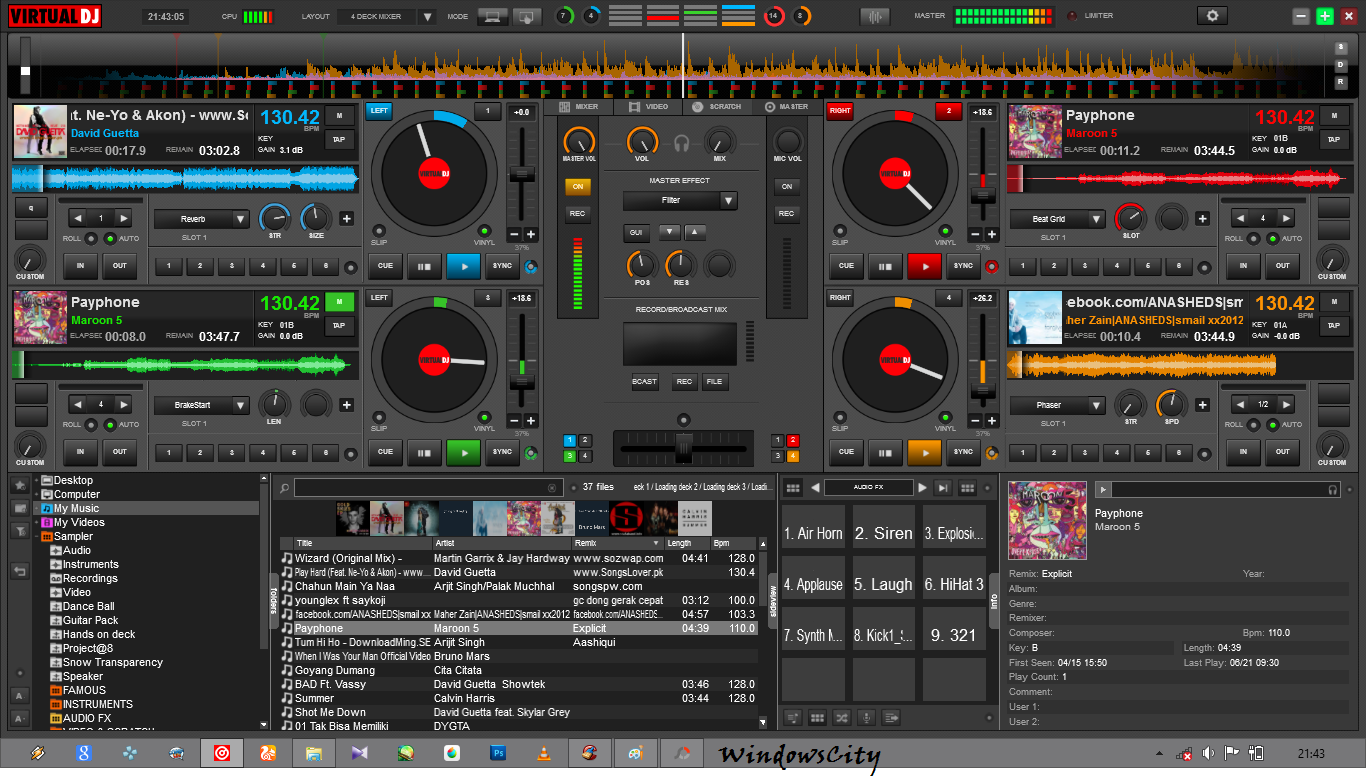
Task: Open the Phaser effect dropdown
Action: 1096,405
